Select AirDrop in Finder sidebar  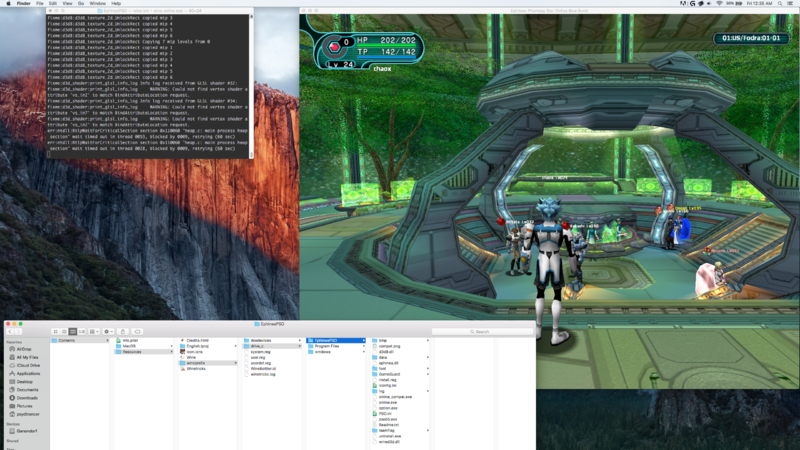click(23, 349)
